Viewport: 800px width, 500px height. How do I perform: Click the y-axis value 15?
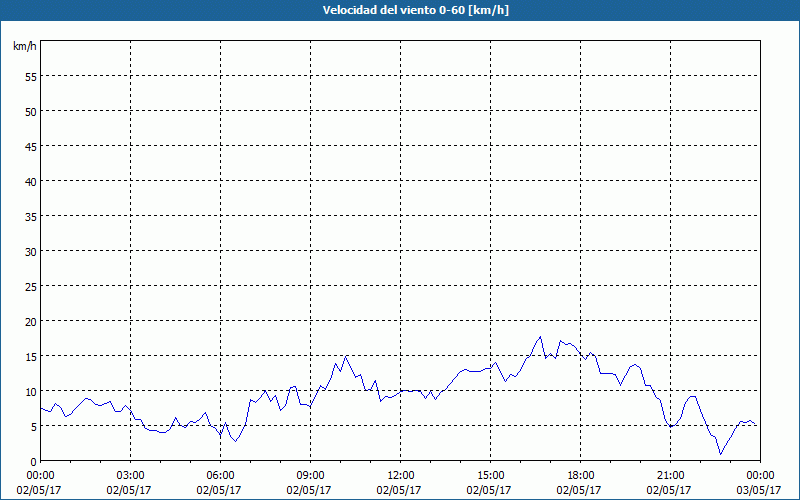click(31, 357)
